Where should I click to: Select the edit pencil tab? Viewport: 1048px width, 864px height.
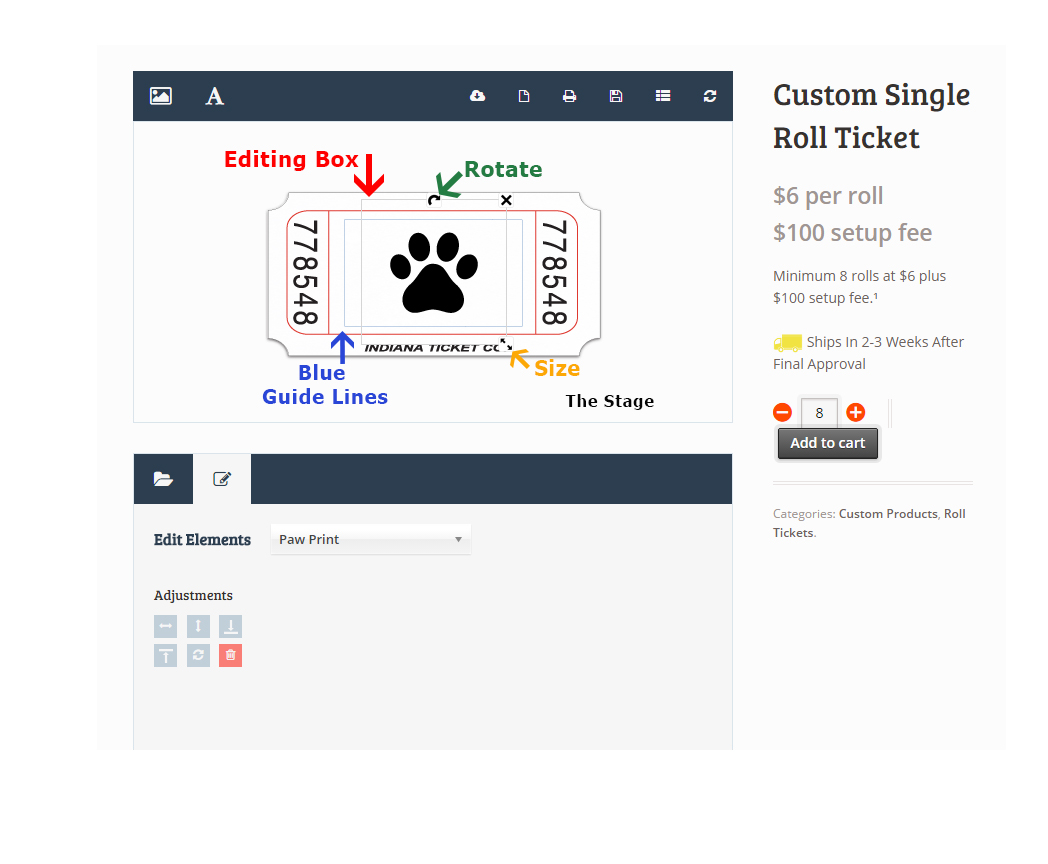pos(222,479)
